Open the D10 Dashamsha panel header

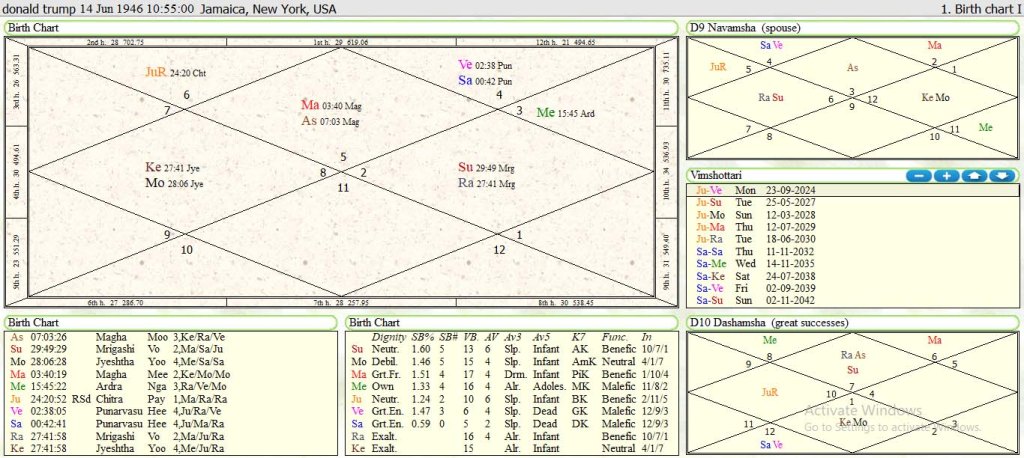click(767, 323)
